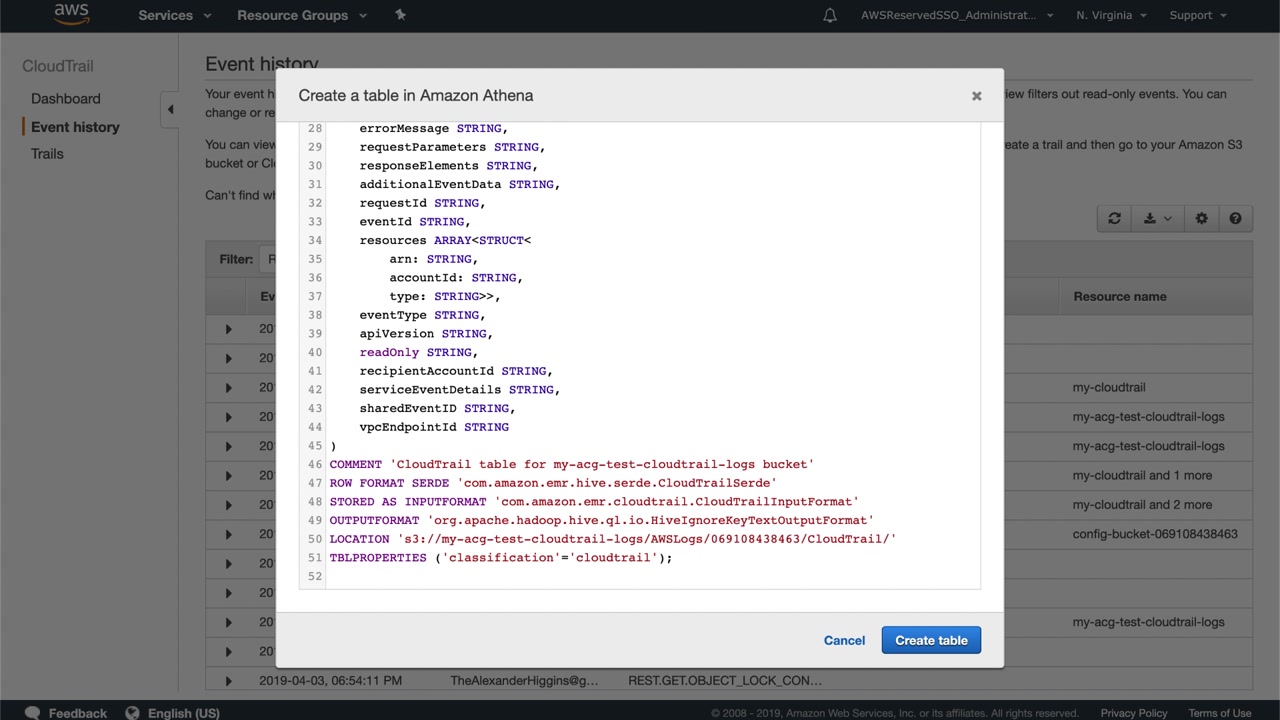The width and height of the screenshot is (1280, 720).
Task: Click the Create table button
Action: (x=931, y=641)
